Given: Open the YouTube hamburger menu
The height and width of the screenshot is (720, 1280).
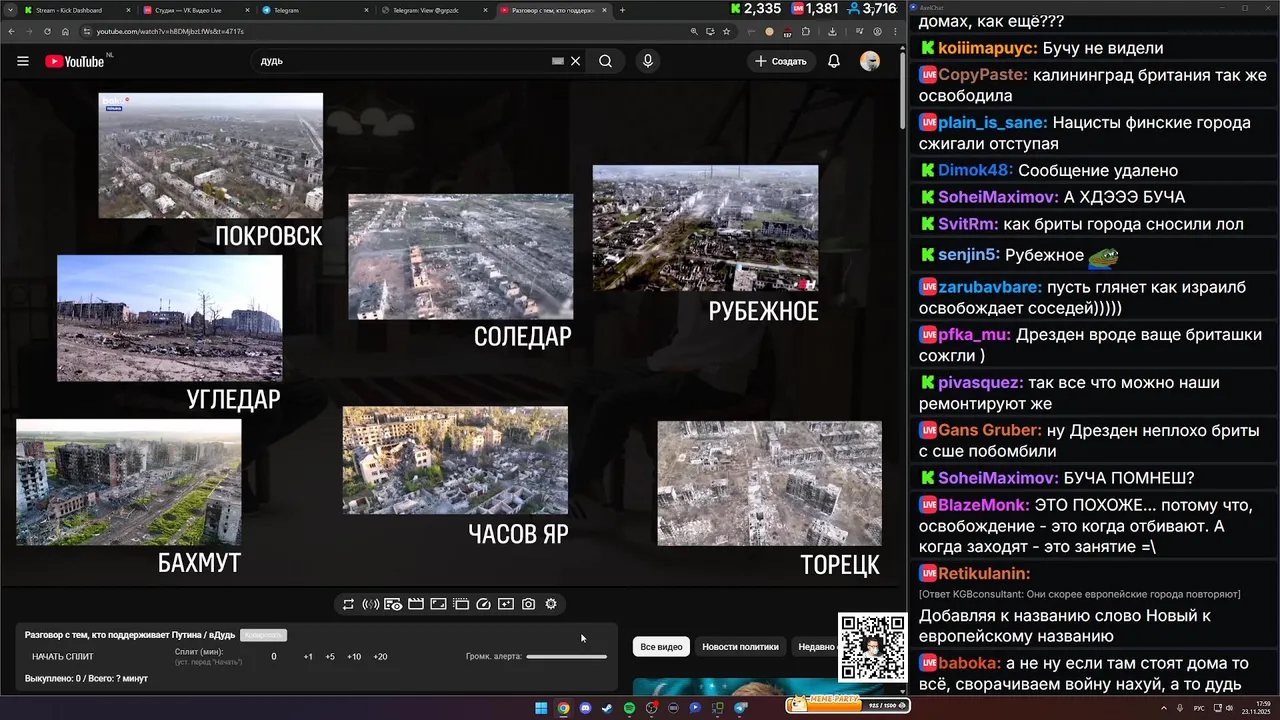Looking at the screenshot, I should click(23, 61).
